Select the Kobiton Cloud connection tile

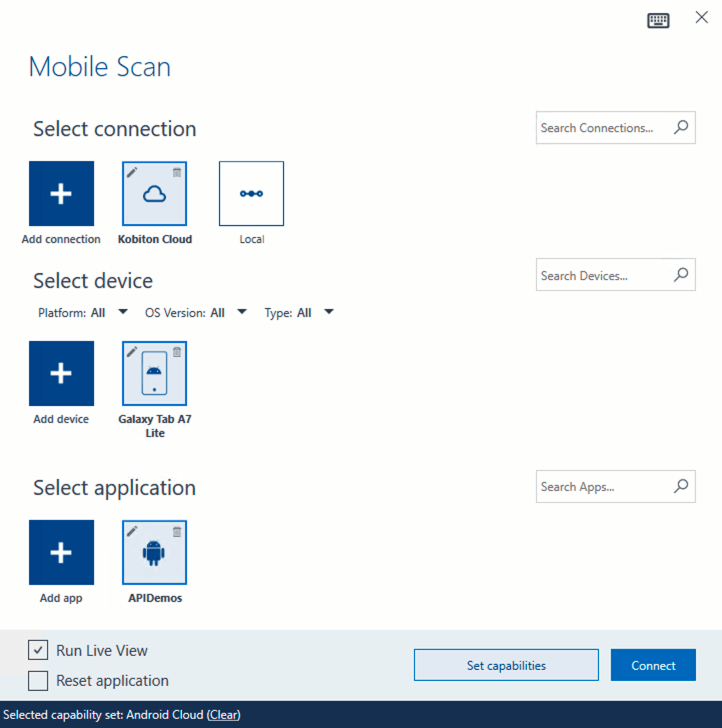(x=154, y=194)
